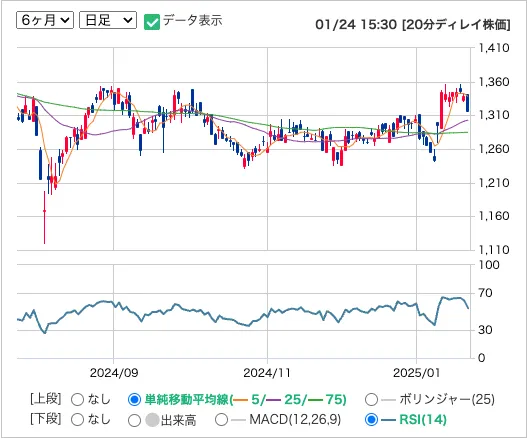The width and height of the screenshot is (527, 439).
Task: Click the RSI(14) label text
Action: 423,420
